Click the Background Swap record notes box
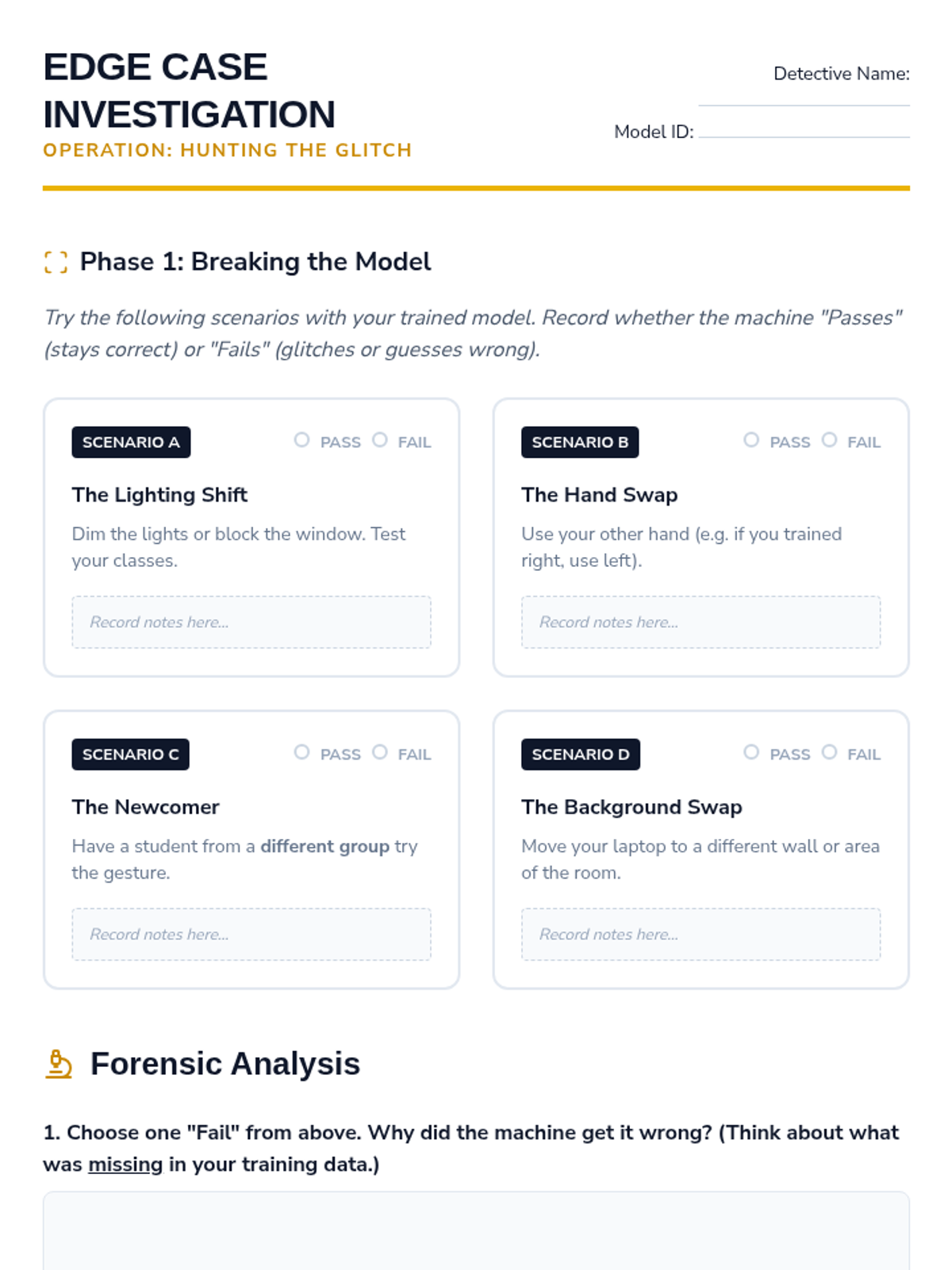This screenshot has width=952, height=1270. tap(701, 934)
